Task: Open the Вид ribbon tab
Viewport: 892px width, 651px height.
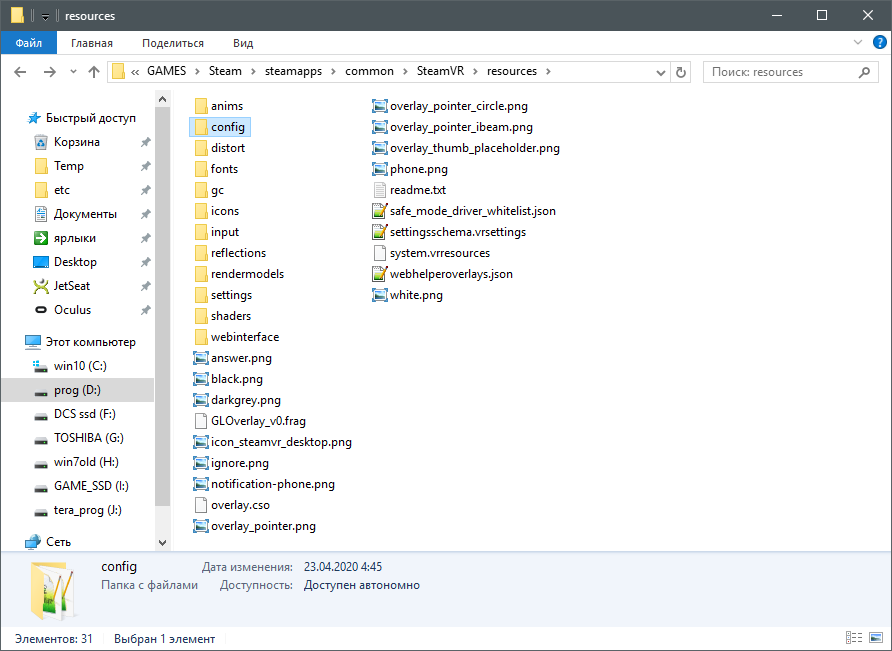Action: [243, 43]
